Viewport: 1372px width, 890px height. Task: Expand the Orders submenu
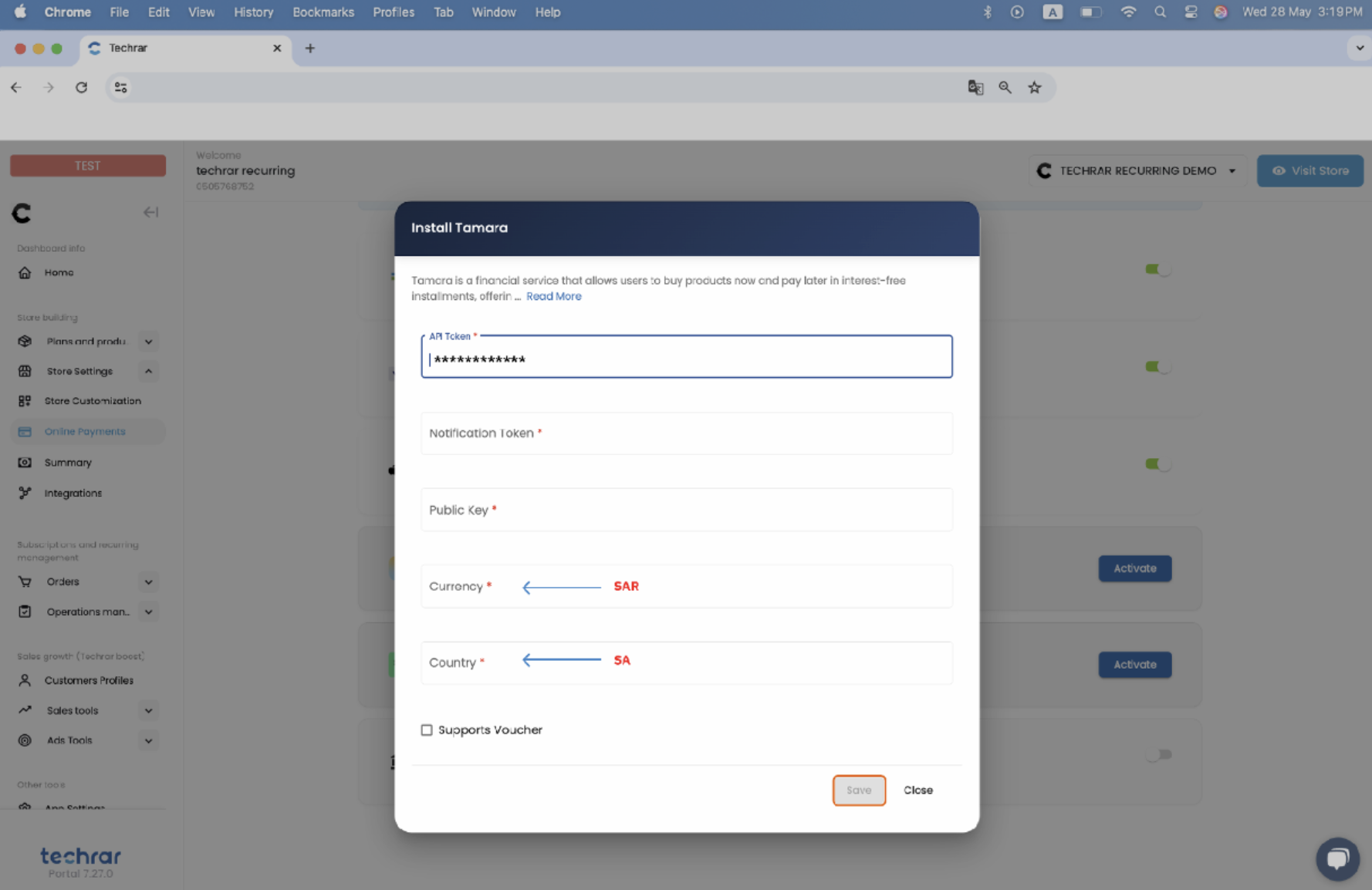(148, 582)
